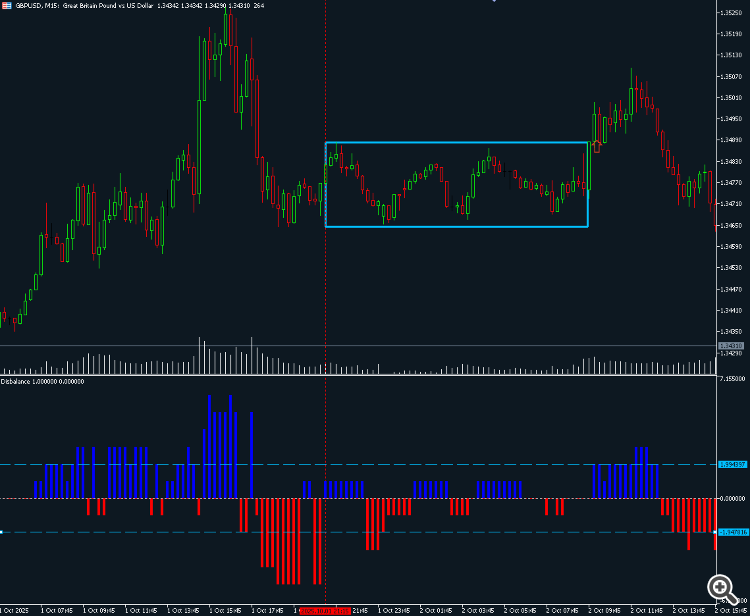Click the 1.34470 price scale label

pyautogui.click(x=731, y=289)
